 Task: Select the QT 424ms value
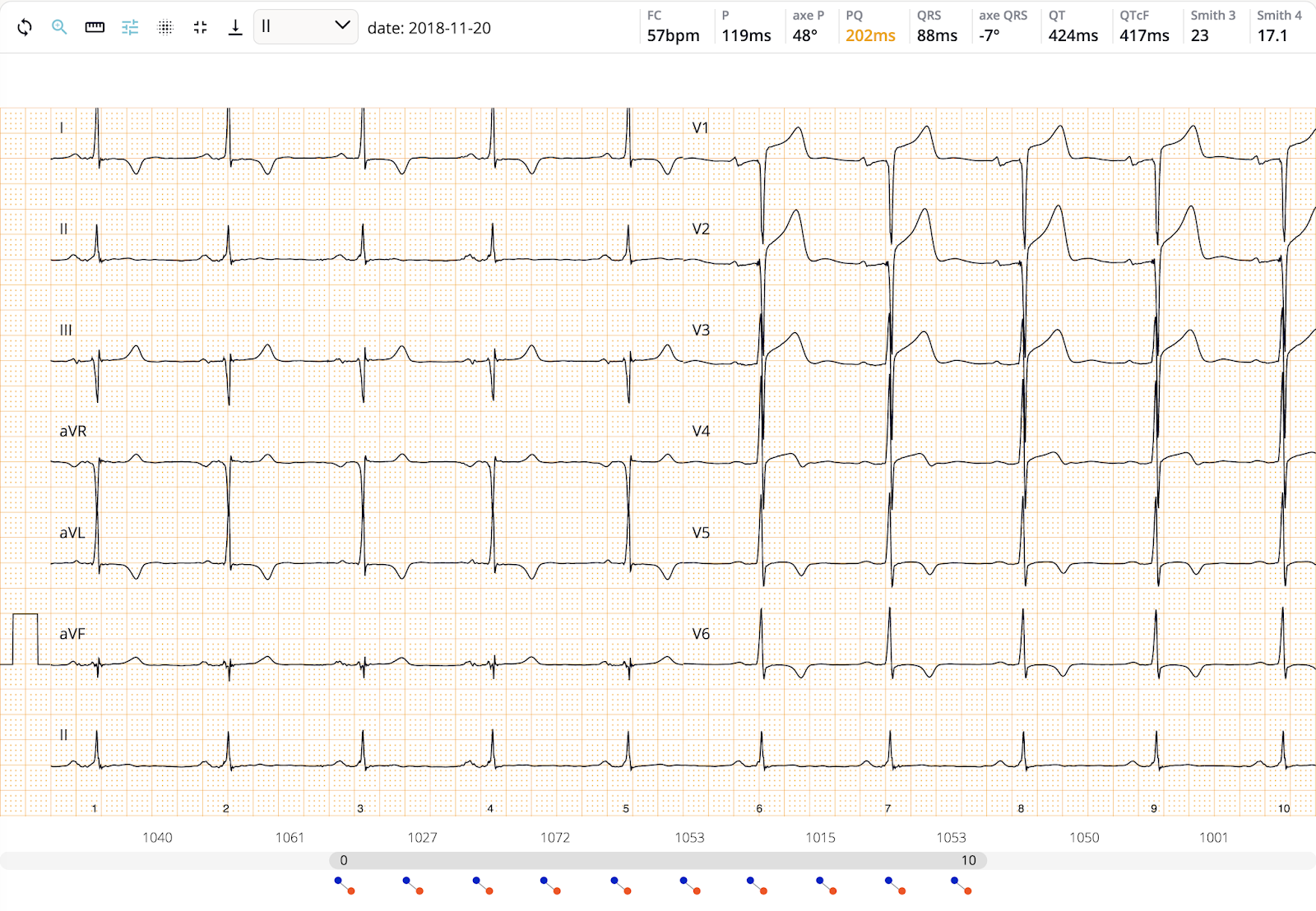point(1073,35)
